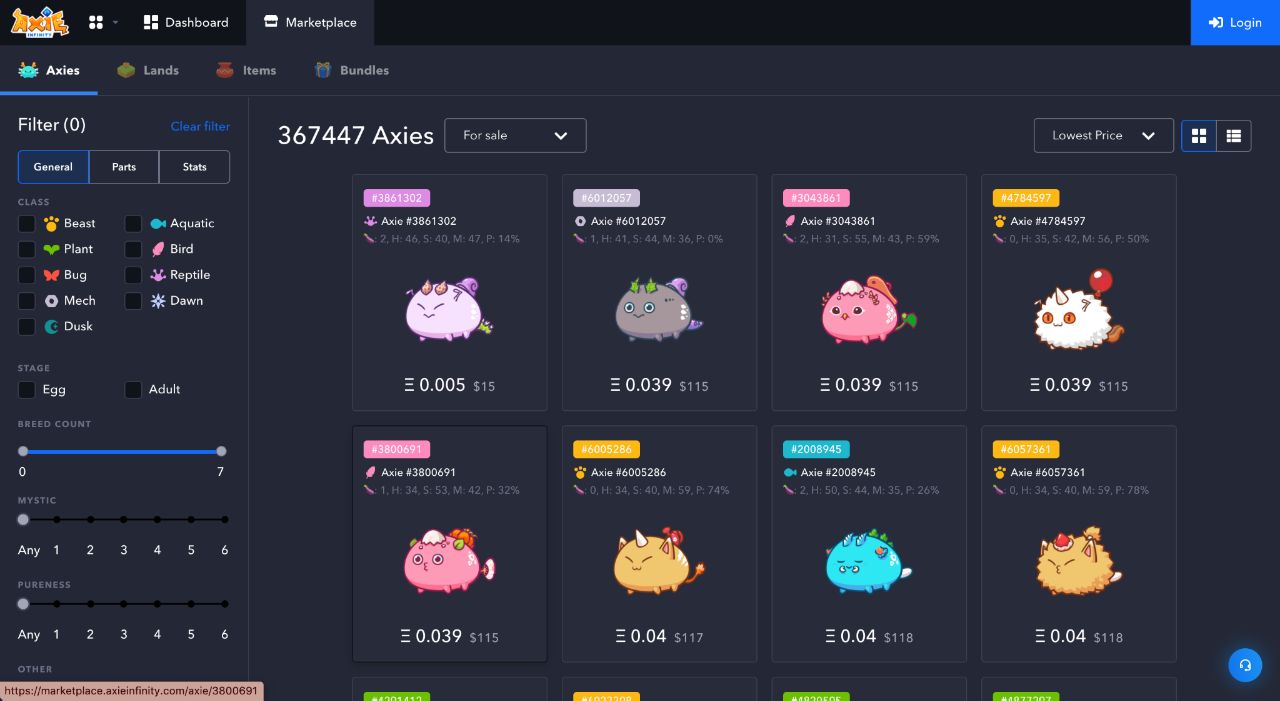This screenshot has width=1280, height=701.
Task: Check the Plant class filter
Action: click(27, 249)
